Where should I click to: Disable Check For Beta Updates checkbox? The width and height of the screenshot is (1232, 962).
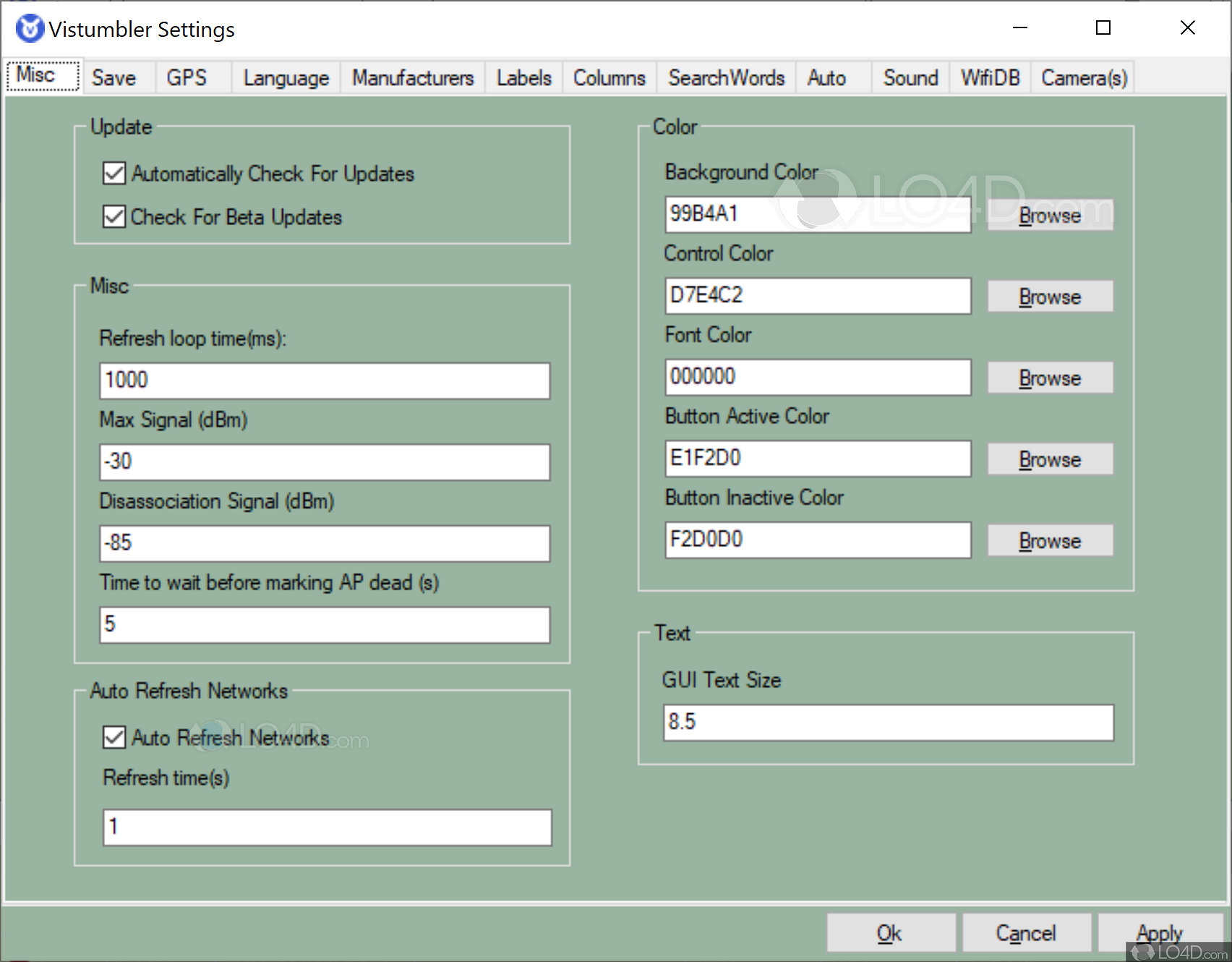click(x=114, y=217)
